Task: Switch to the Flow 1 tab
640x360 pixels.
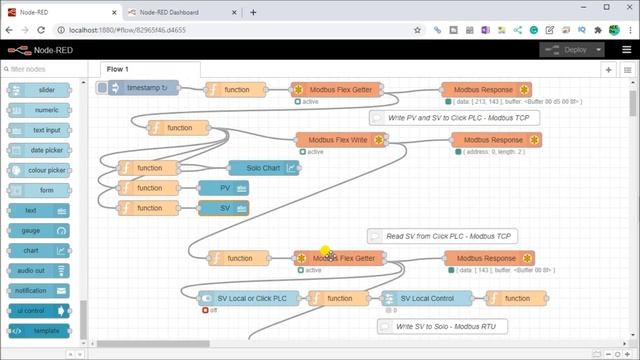Action: pyautogui.click(x=150, y=69)
